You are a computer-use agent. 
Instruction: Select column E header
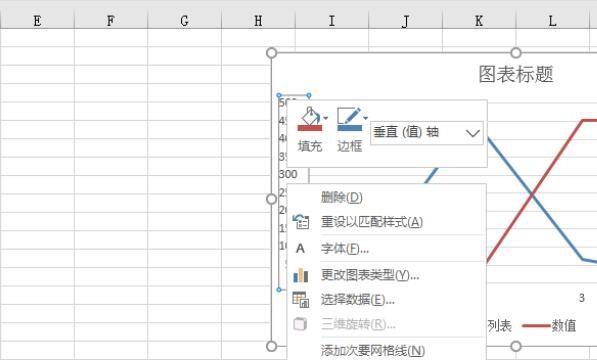[37, 21]
